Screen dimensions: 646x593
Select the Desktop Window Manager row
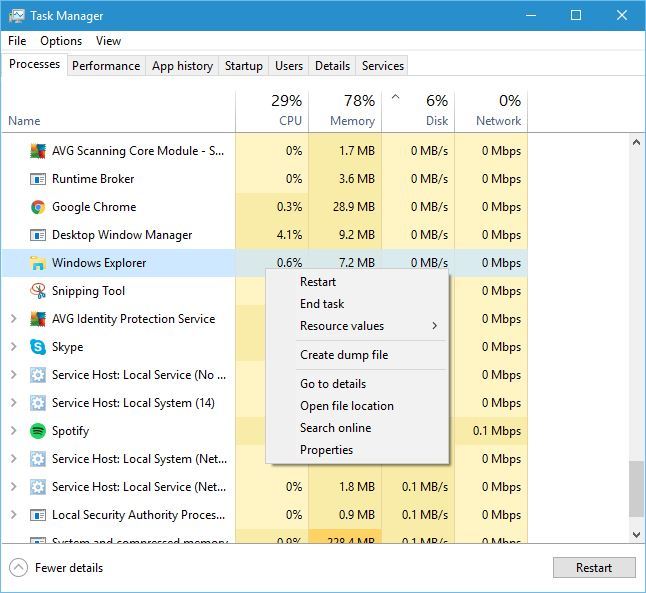coord(265,235)
